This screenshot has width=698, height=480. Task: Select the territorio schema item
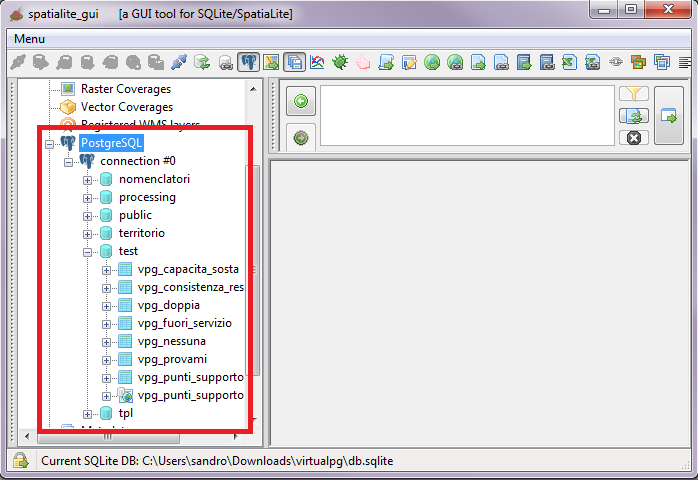(142, 233)
